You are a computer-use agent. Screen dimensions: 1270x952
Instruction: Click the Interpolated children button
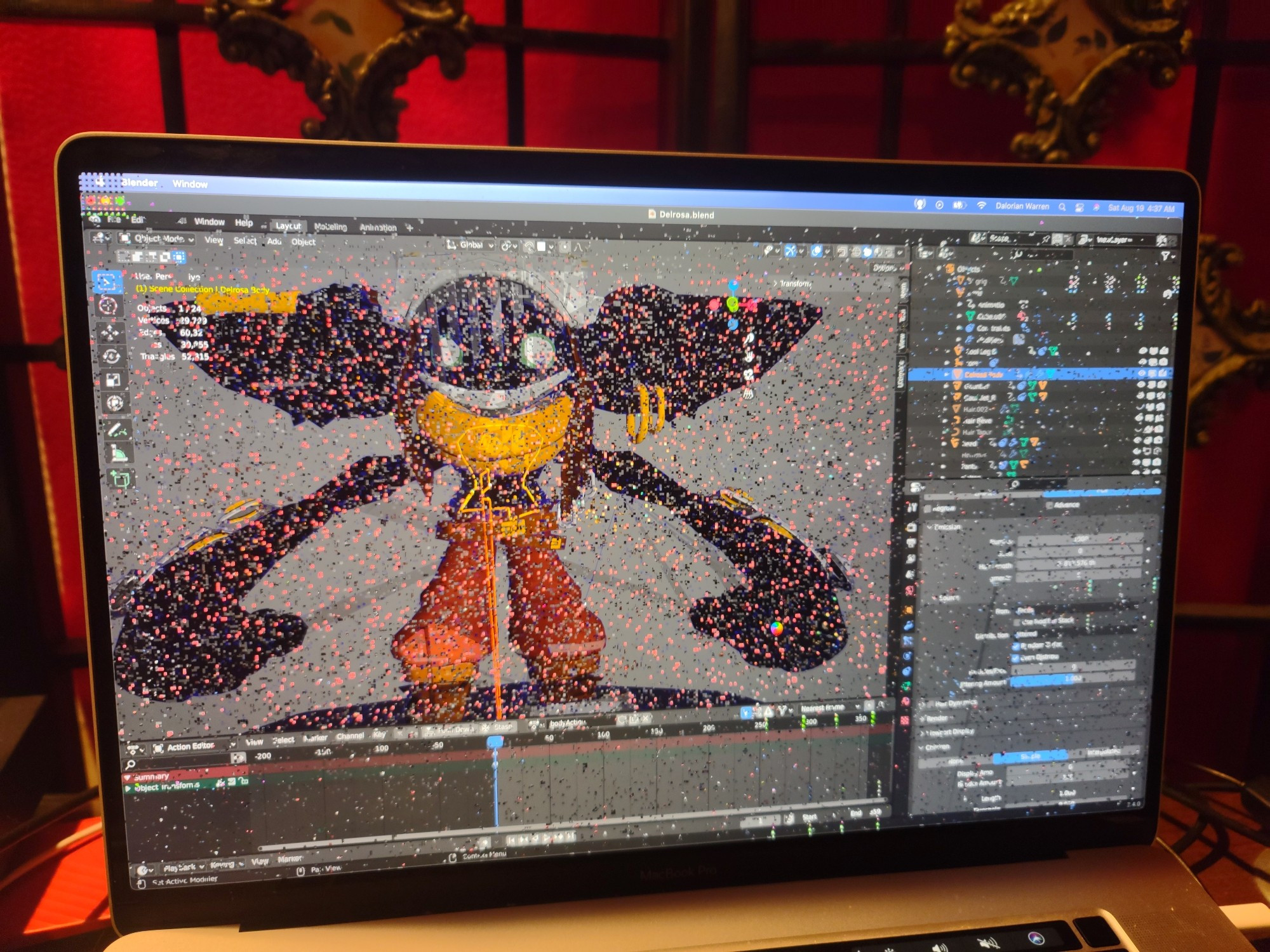1103,751
